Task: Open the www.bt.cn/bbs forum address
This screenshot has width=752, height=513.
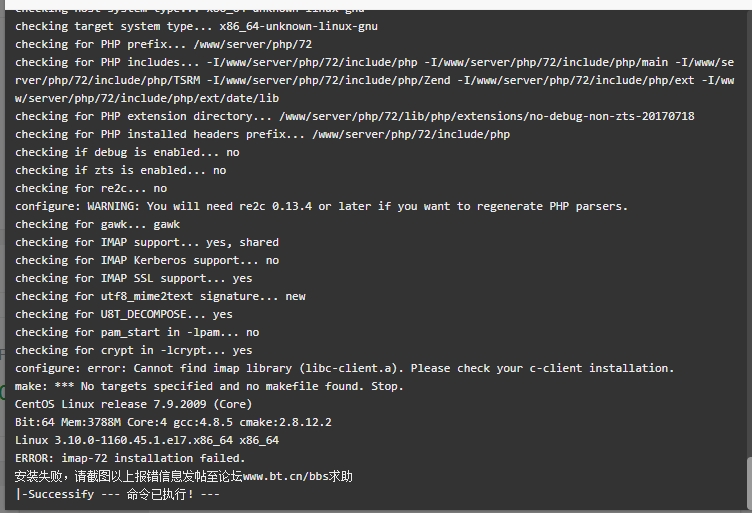Action: (285, 477)
